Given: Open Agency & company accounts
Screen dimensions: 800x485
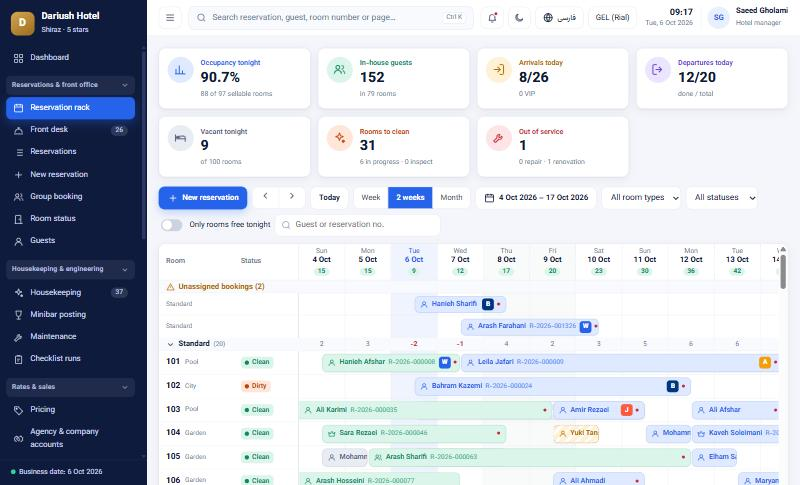Looking at the screenshot, I should (x=70, y=438).
